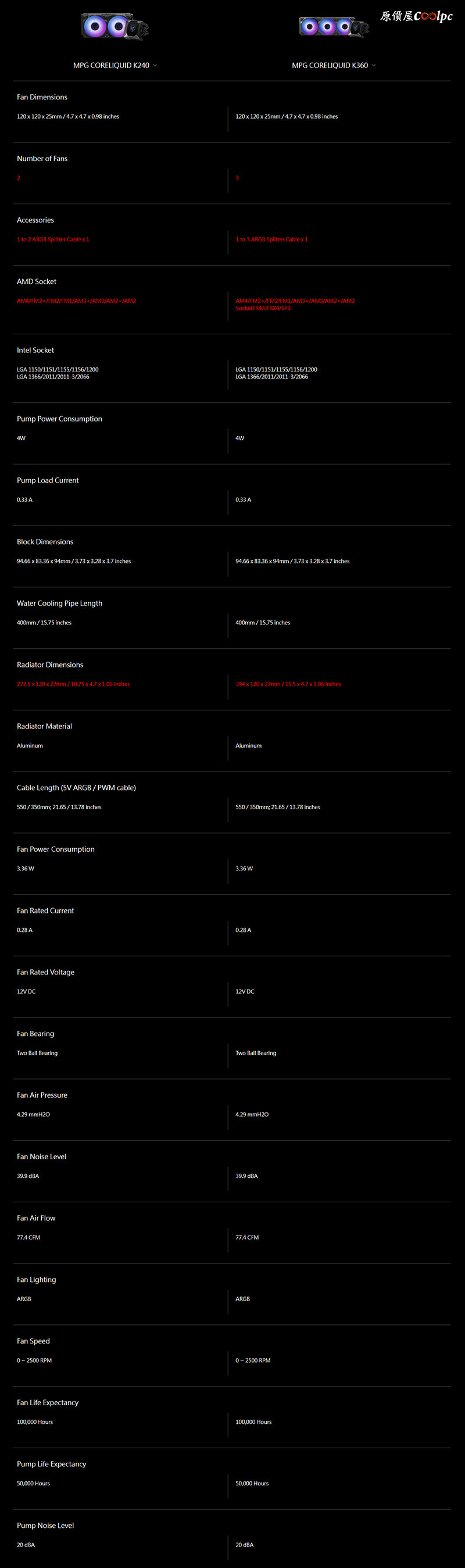Click the Fan Noise Level section label

pos(41,1156)
